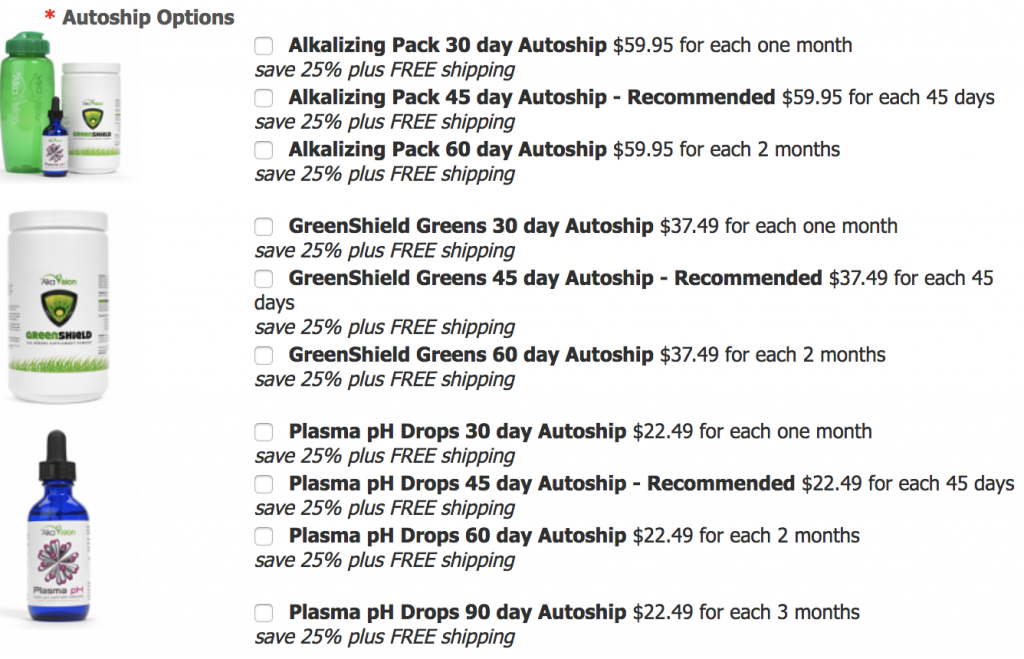The height and width of the screenshot is (659, 1024).
Task: Check GreenShield Greens 45 day Autoship option
Action: coord(263,279)
